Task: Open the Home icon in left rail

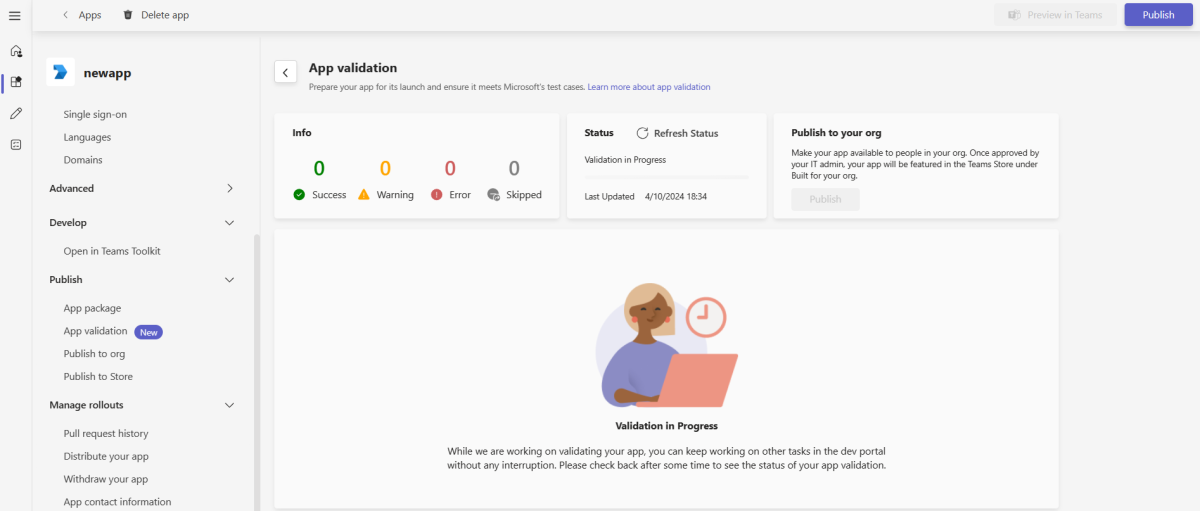Action: [x=16, y=51]
